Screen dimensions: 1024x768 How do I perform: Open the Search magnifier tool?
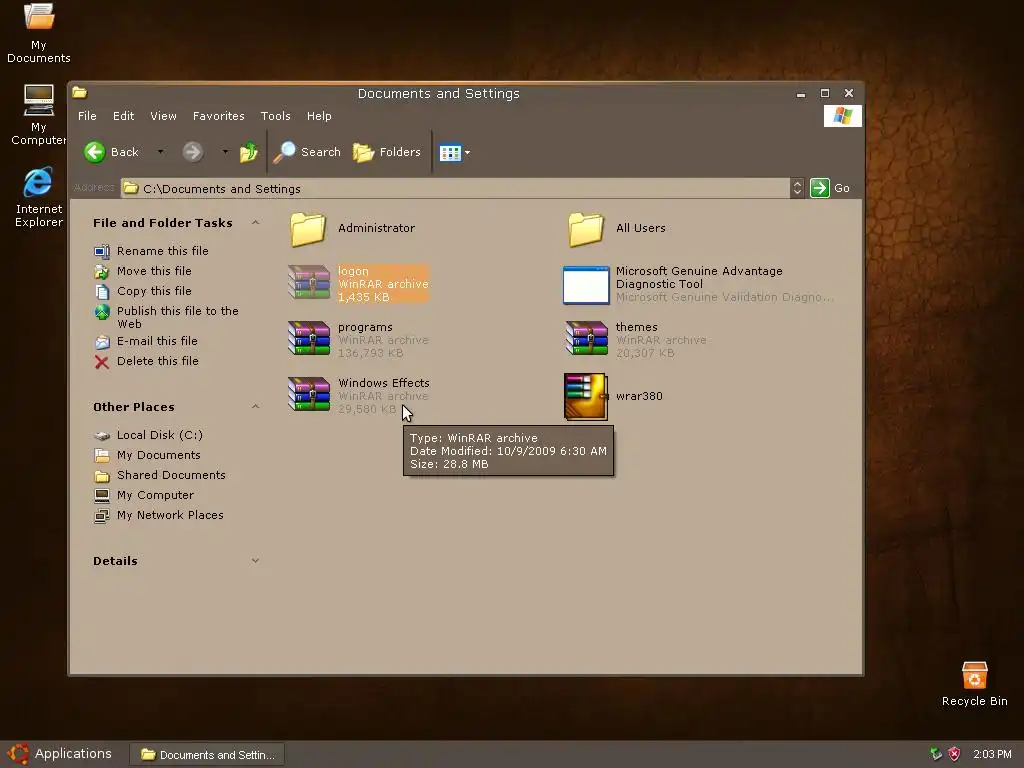tap(306, 152)
